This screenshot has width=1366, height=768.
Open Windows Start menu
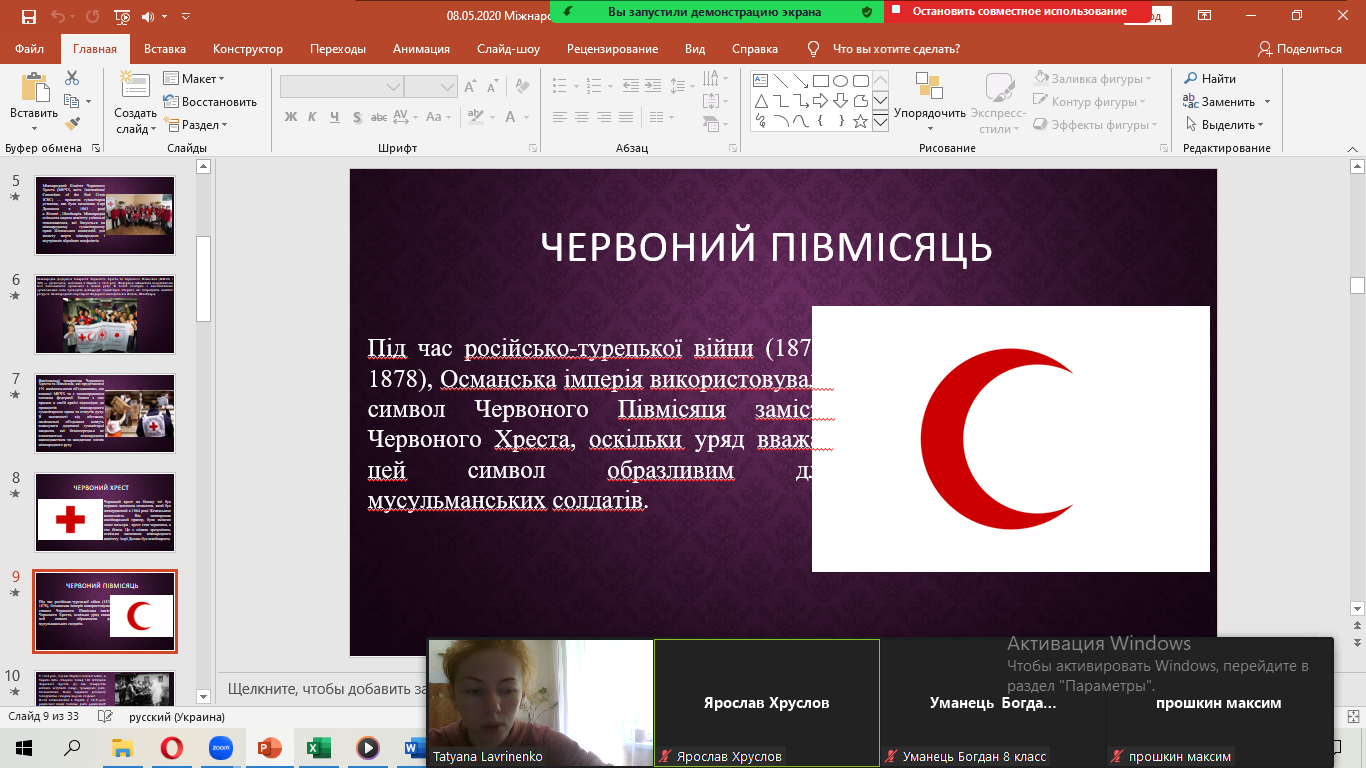(x=24, y=747)
